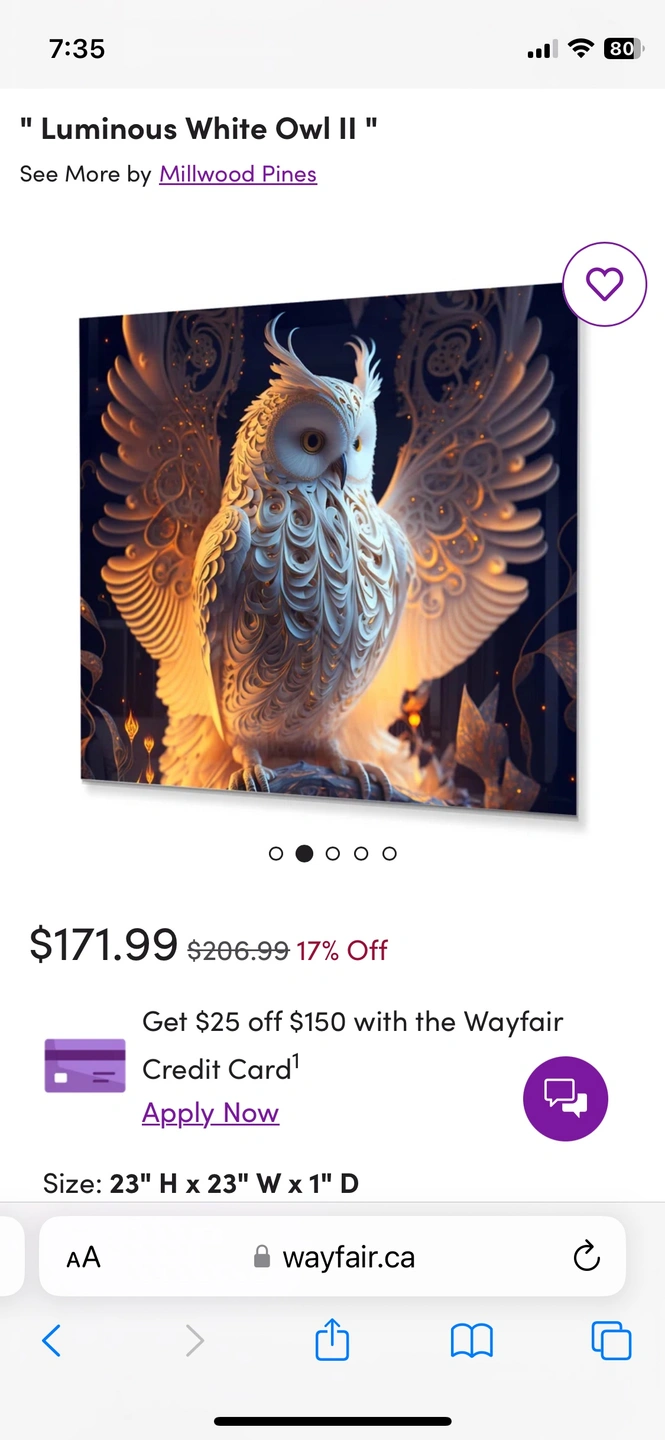
Task: Tap the Luminous White Owl product image
Action: (x=331, y=551)
